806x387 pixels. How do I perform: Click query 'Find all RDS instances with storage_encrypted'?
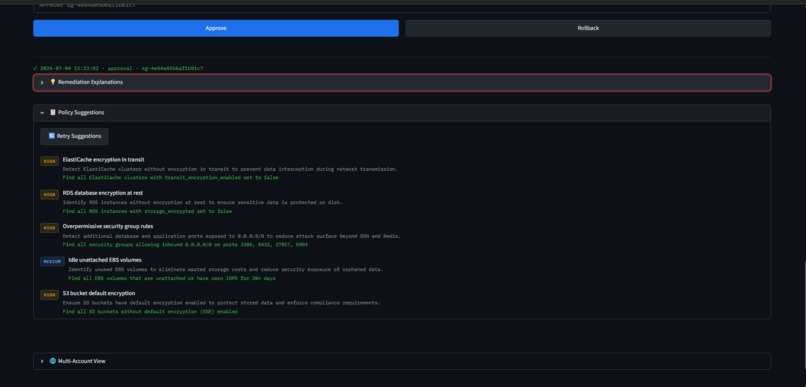147,211
